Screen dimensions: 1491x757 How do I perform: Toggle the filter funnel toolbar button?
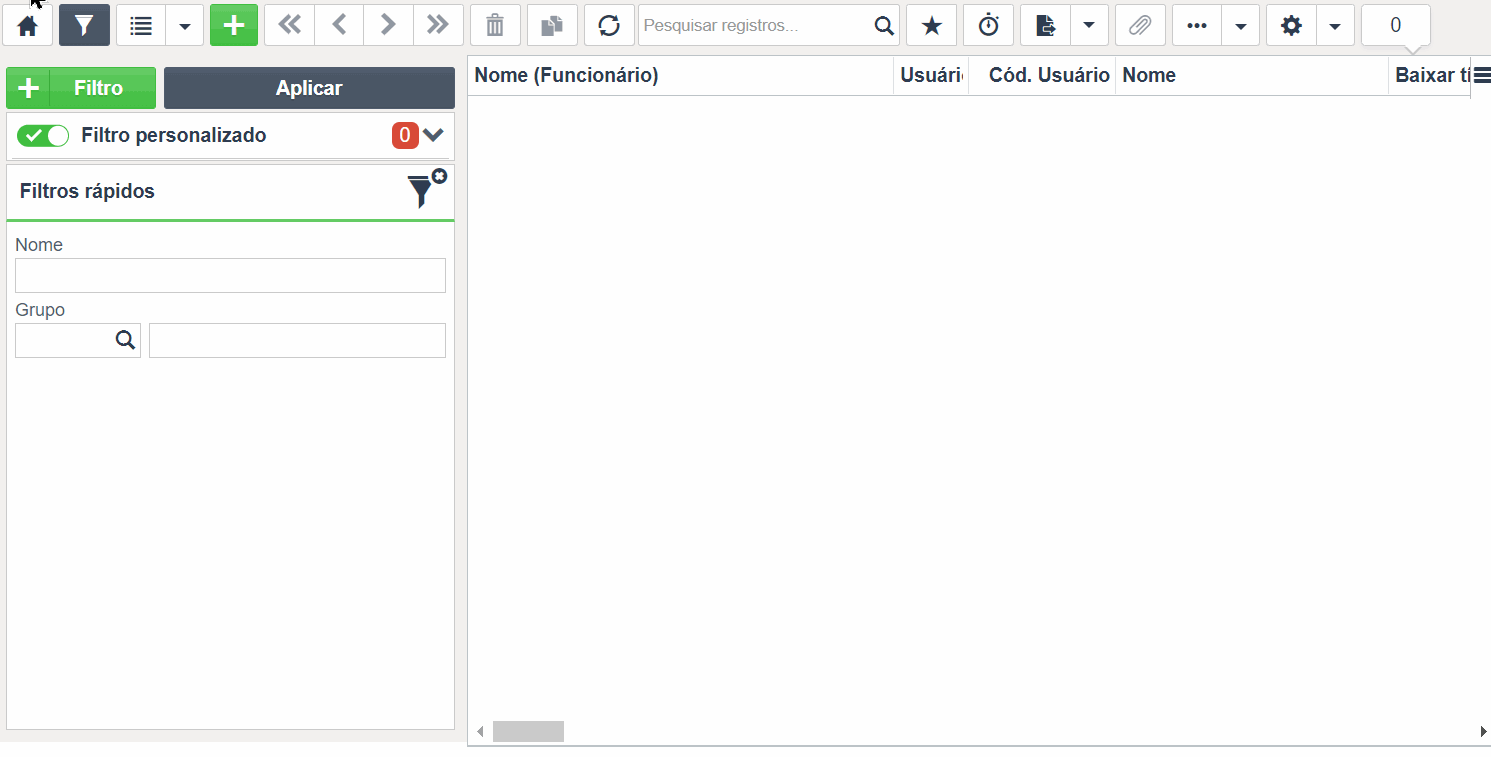point(84,26)
